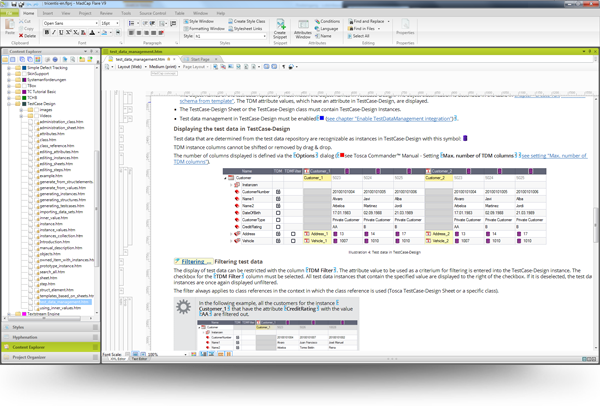Image resolution: width=600 pixels, height=408 pixels.
Task: Open the Find in Files dropdown arrow
Action: pos(379,29)
